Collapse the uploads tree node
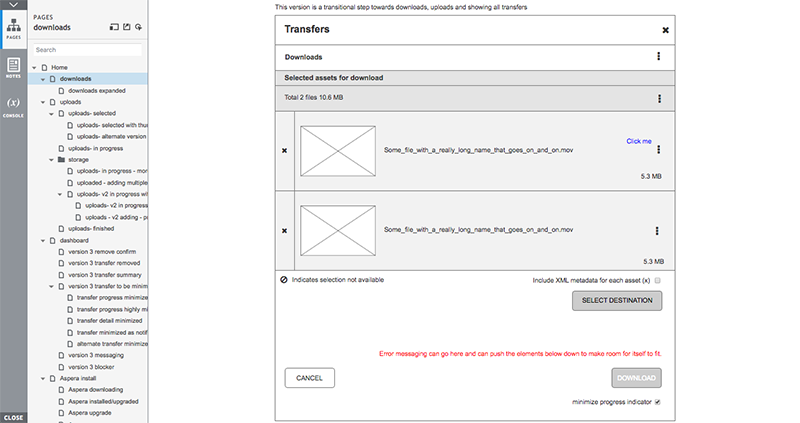 click(x=42, y=102)
